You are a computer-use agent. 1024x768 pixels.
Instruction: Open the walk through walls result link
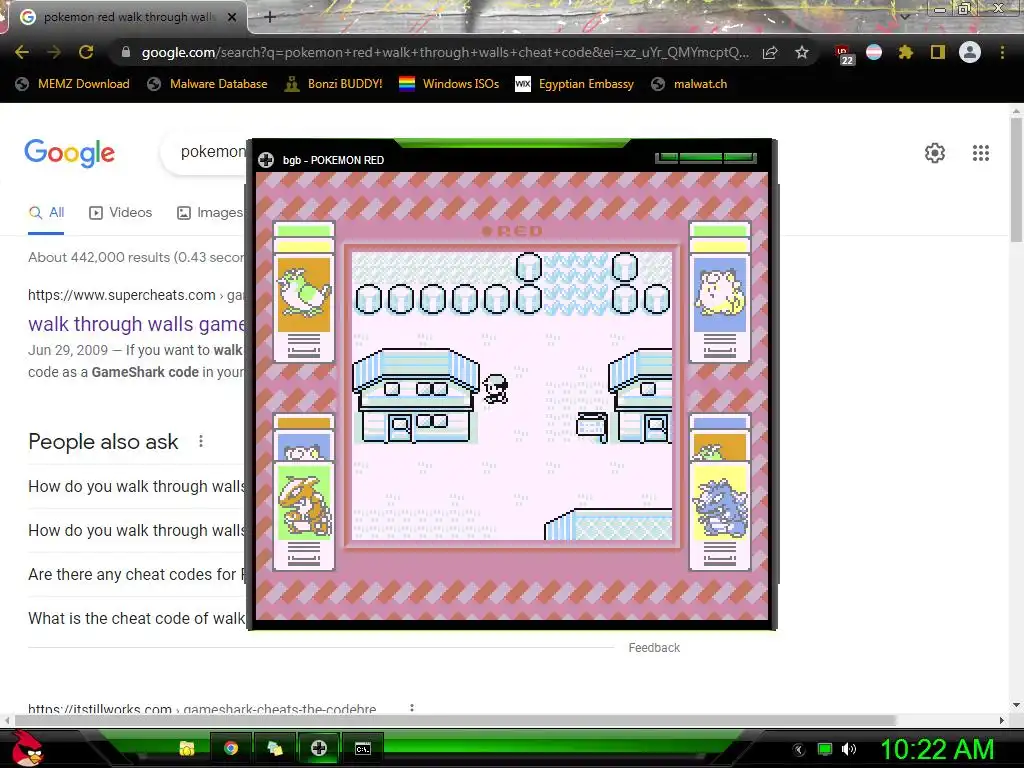point(137,324)
